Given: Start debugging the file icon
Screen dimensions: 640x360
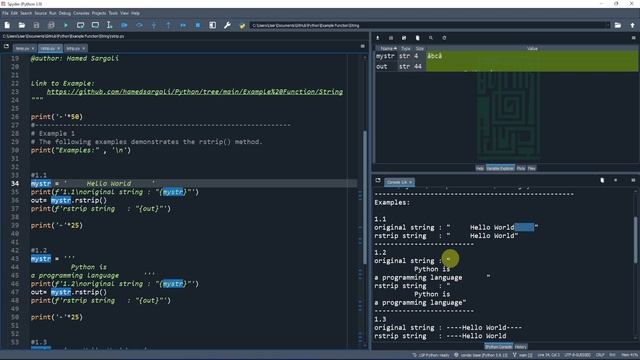Looking at the screenshot, I should point(124,25).
